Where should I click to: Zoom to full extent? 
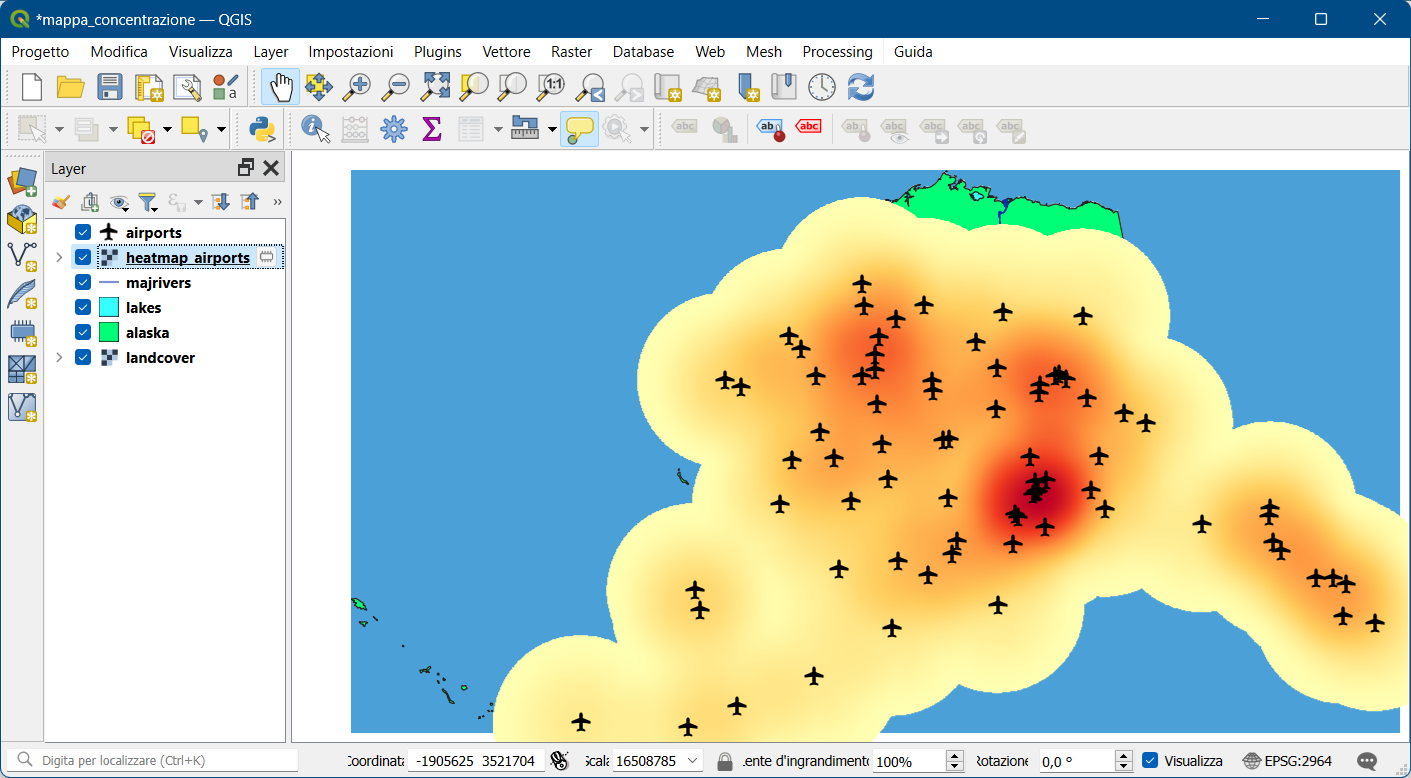(x=435, y=87)
